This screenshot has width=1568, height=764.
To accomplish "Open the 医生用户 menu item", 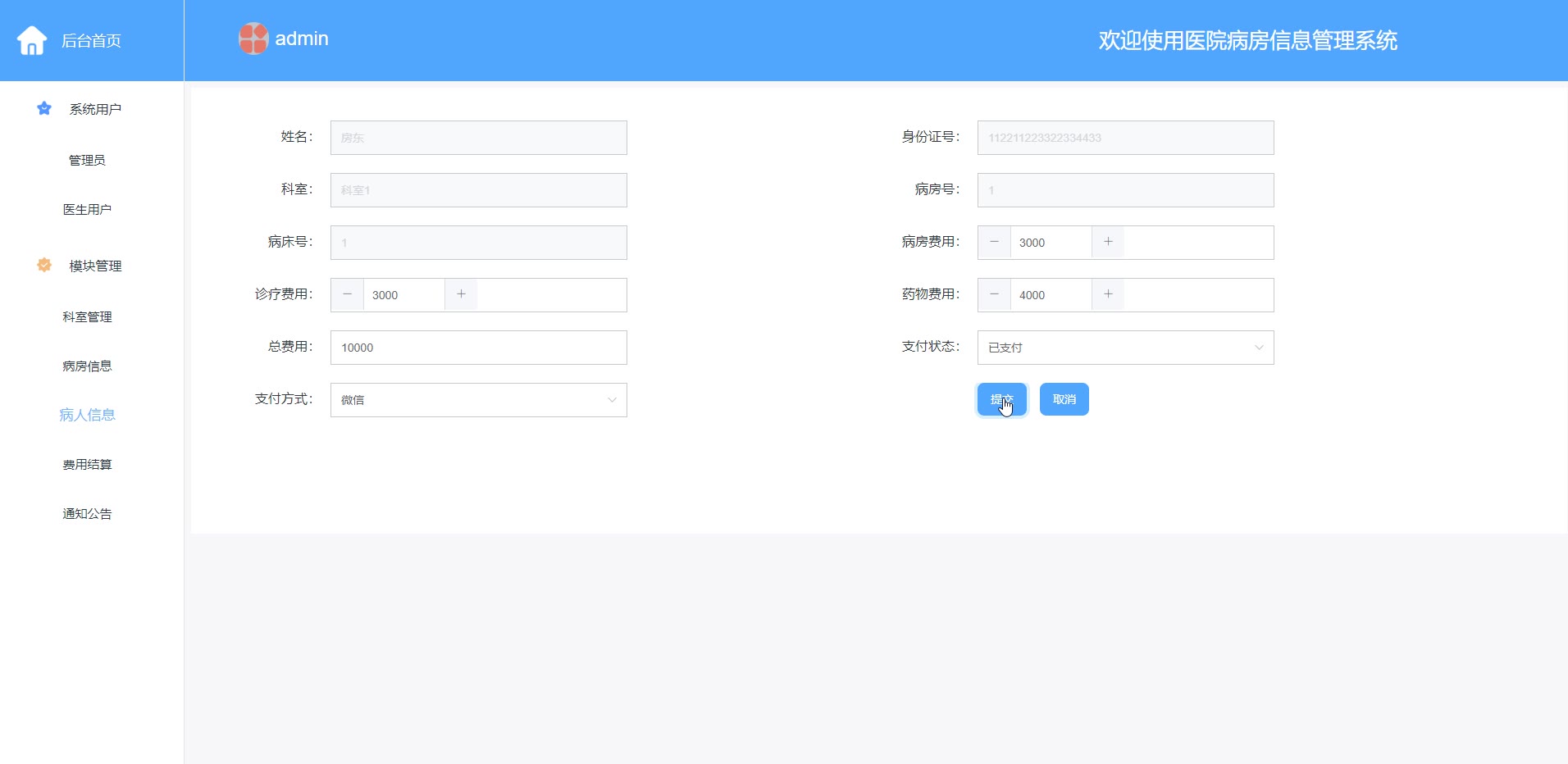I will (x=87, y=209).
